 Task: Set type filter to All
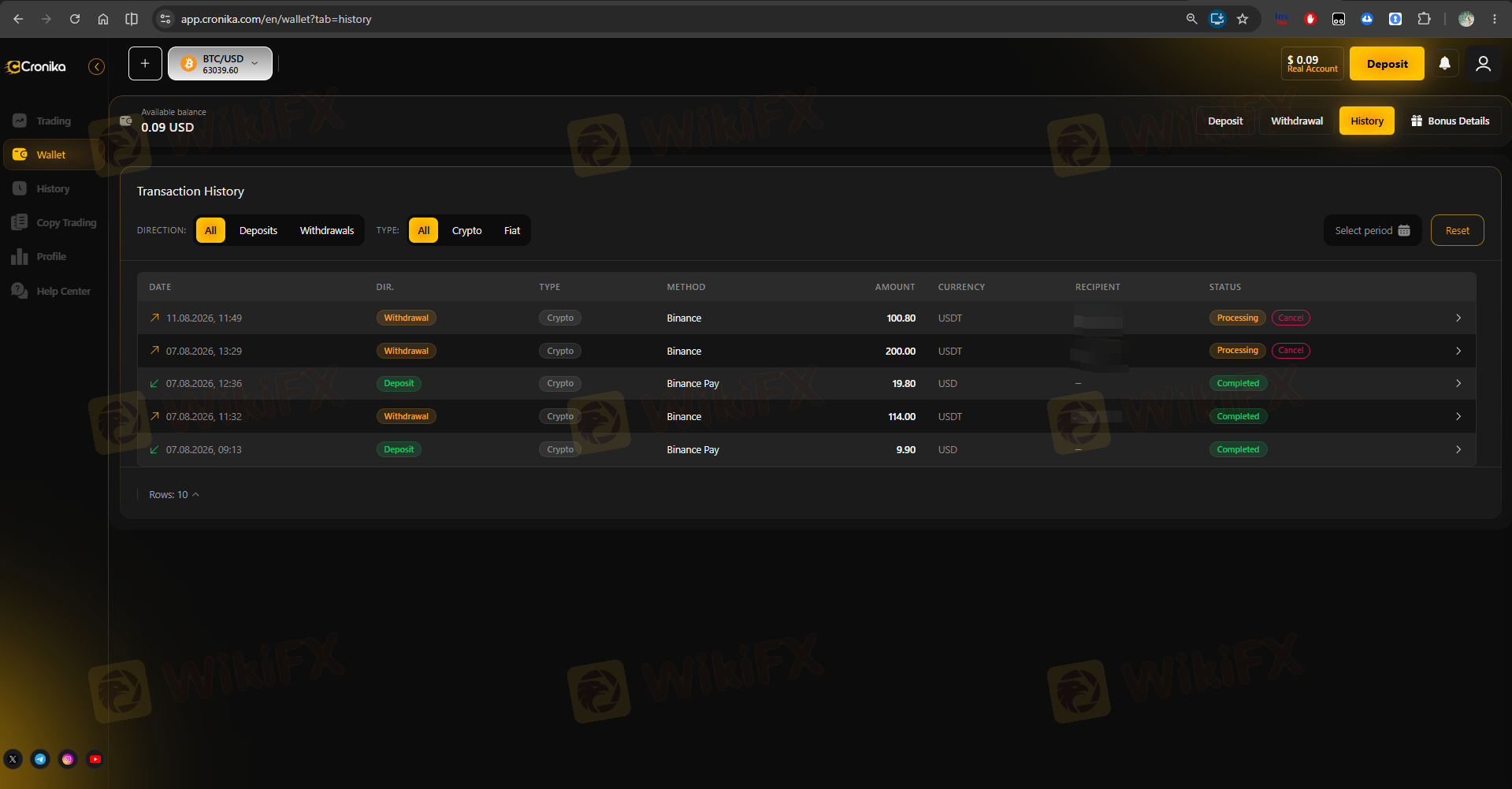[x=423, y=230]
